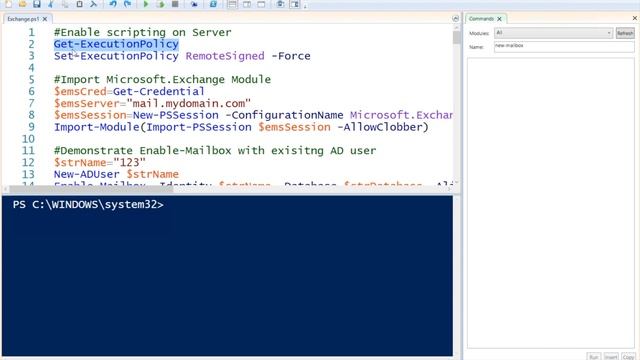
Task: Select the Commands add-on tab
Action: pyautogui.click(x=481, y=19)
